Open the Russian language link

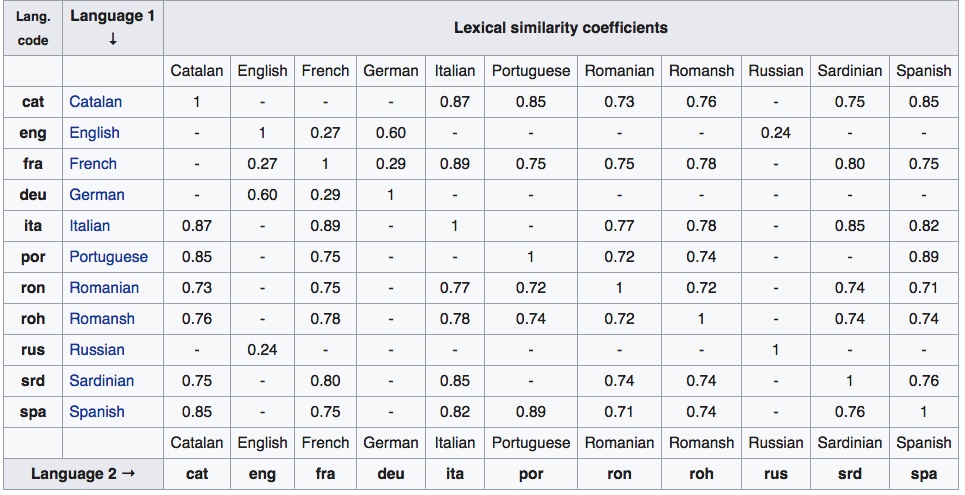point(97,349)
